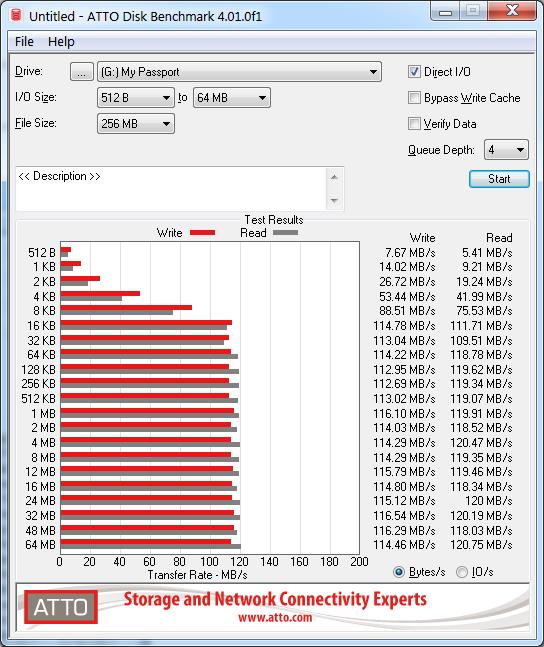Open the 256 MB File Size dropdown
This screenshot has height=647, width=544.
(136, 124)
